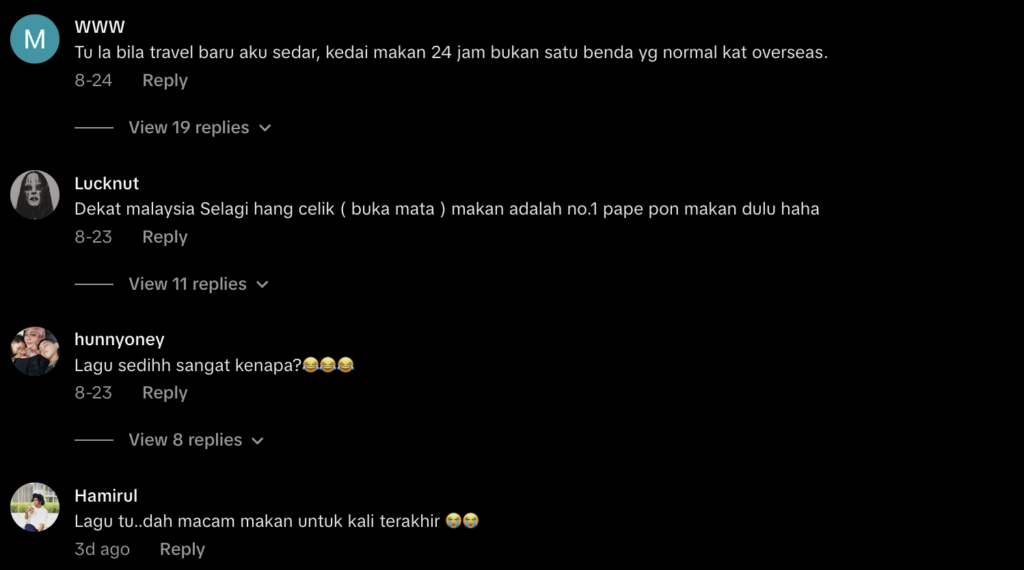This screenshot has height=570, width=1024.
Task: Expand the View 19 replies chevron
Action: pyautogui.click(x=264, y=128)
